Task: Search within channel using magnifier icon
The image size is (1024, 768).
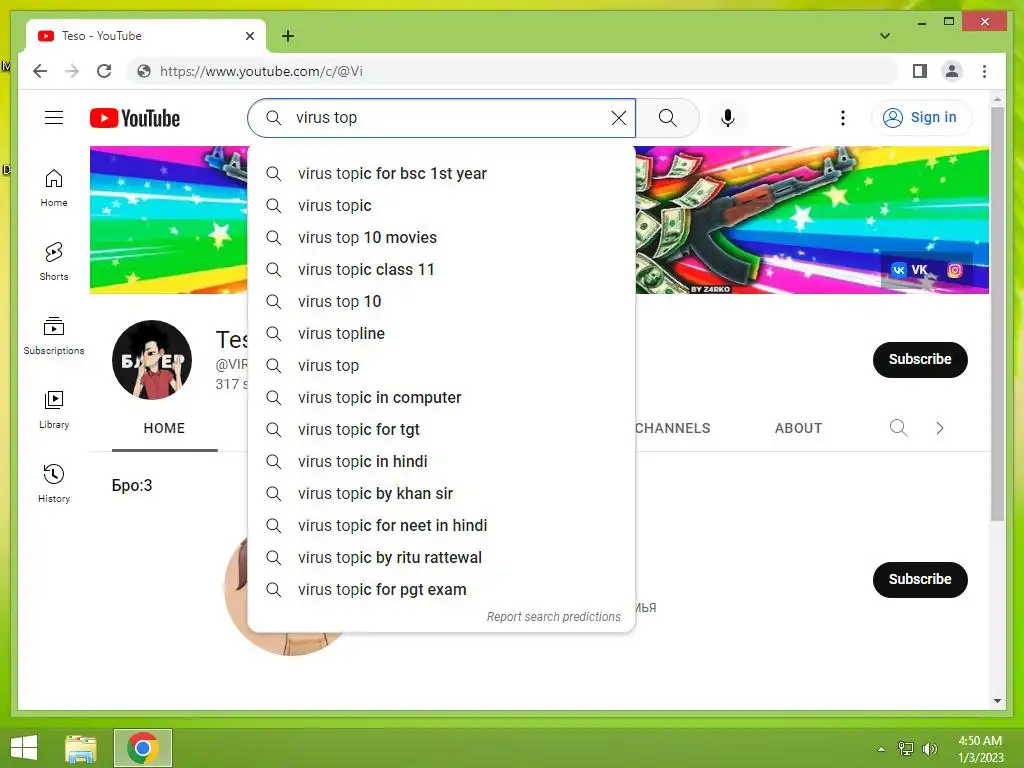Action: point(899,428)
